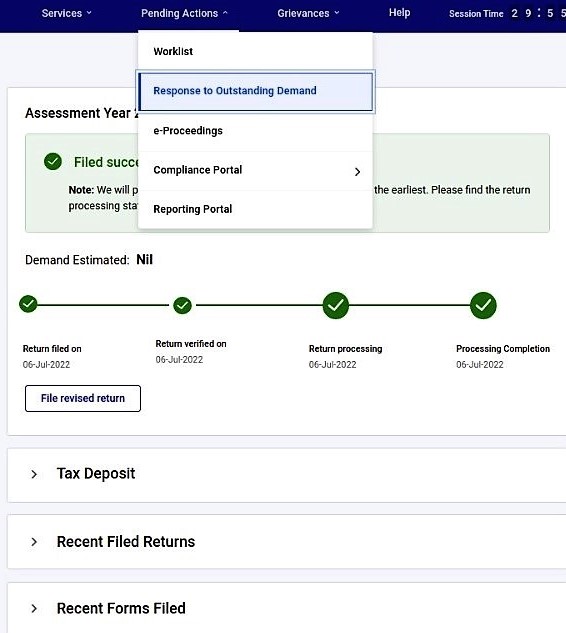Click the Return filed on checkmark
This screenshot has width=566, height=633.
pos(28,304)
